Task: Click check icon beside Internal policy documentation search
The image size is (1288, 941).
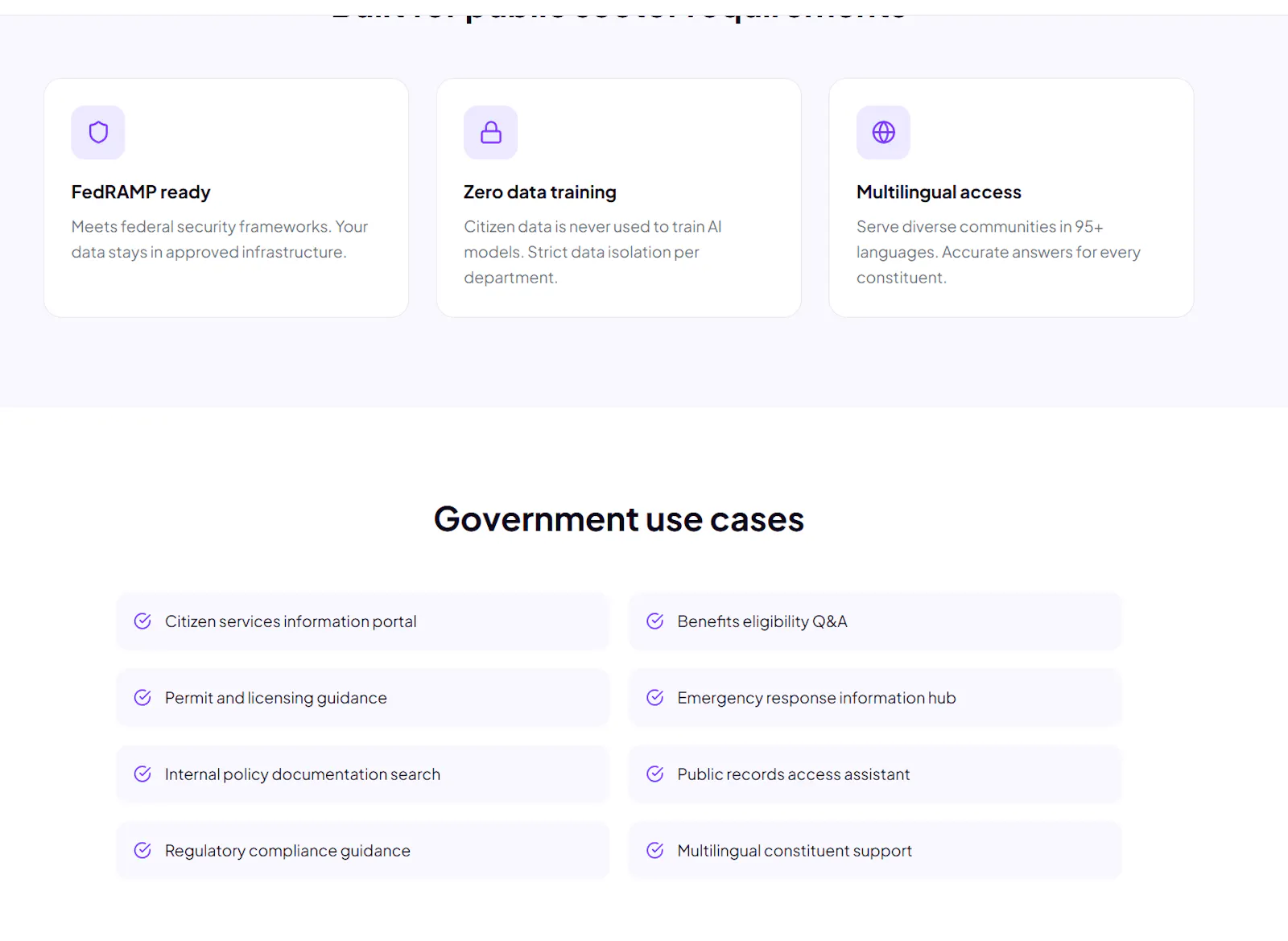Action: [x=142, y=774]
